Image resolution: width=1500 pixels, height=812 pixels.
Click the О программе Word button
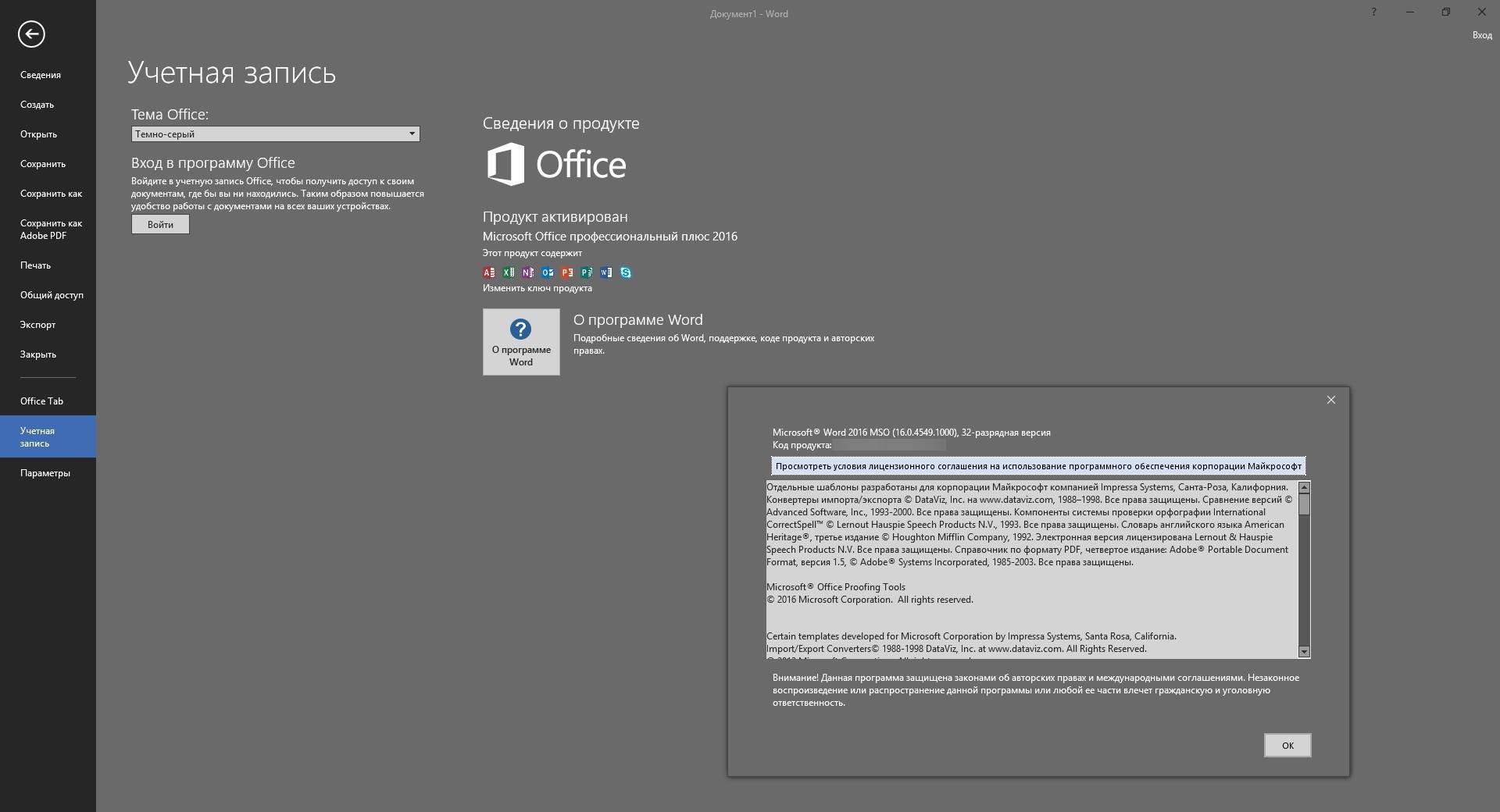coord(521,342)
